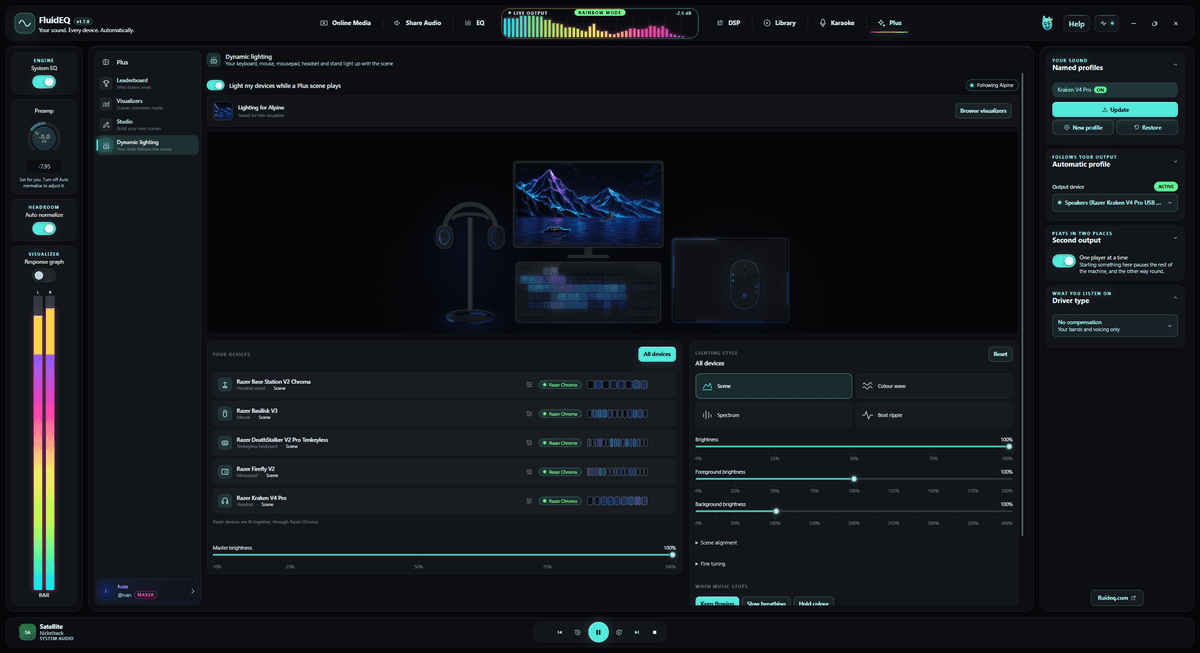
Task: Click the Update profile button
Action: (x=1115, y=109)
